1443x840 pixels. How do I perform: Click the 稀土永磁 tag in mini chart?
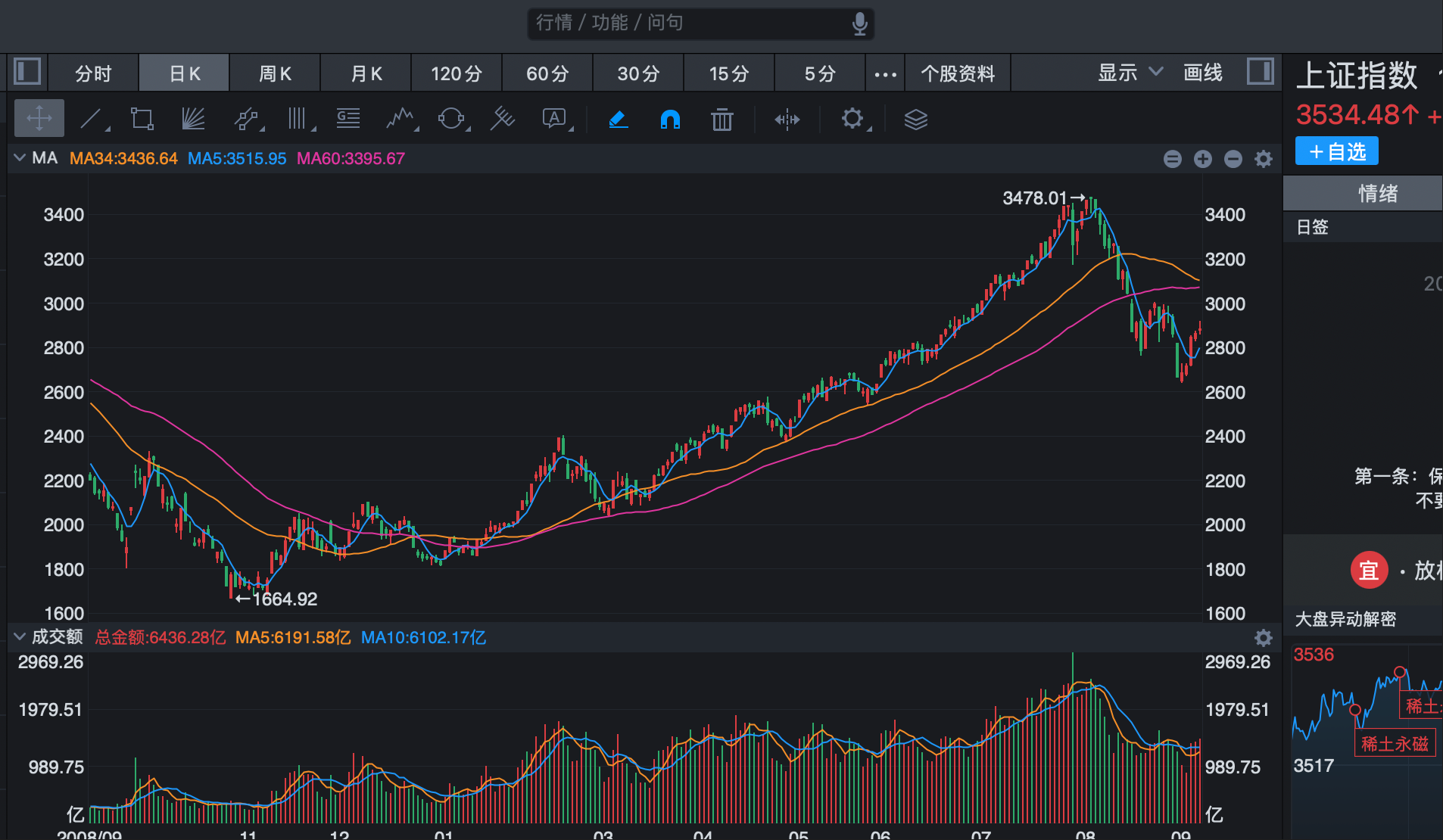[x=1395, y=744]
